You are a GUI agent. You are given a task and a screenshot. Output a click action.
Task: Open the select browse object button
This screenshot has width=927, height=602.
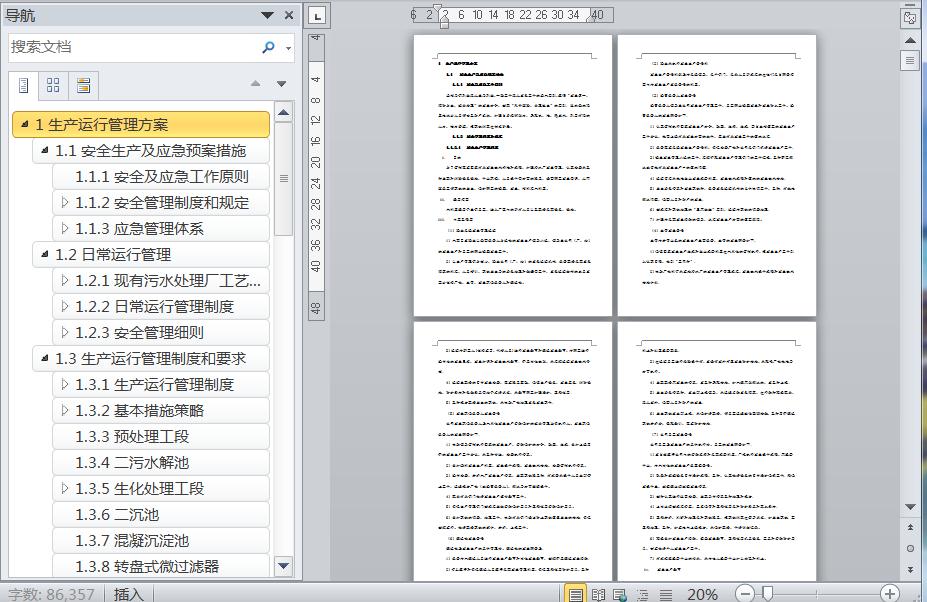click(x=910, y=548)
